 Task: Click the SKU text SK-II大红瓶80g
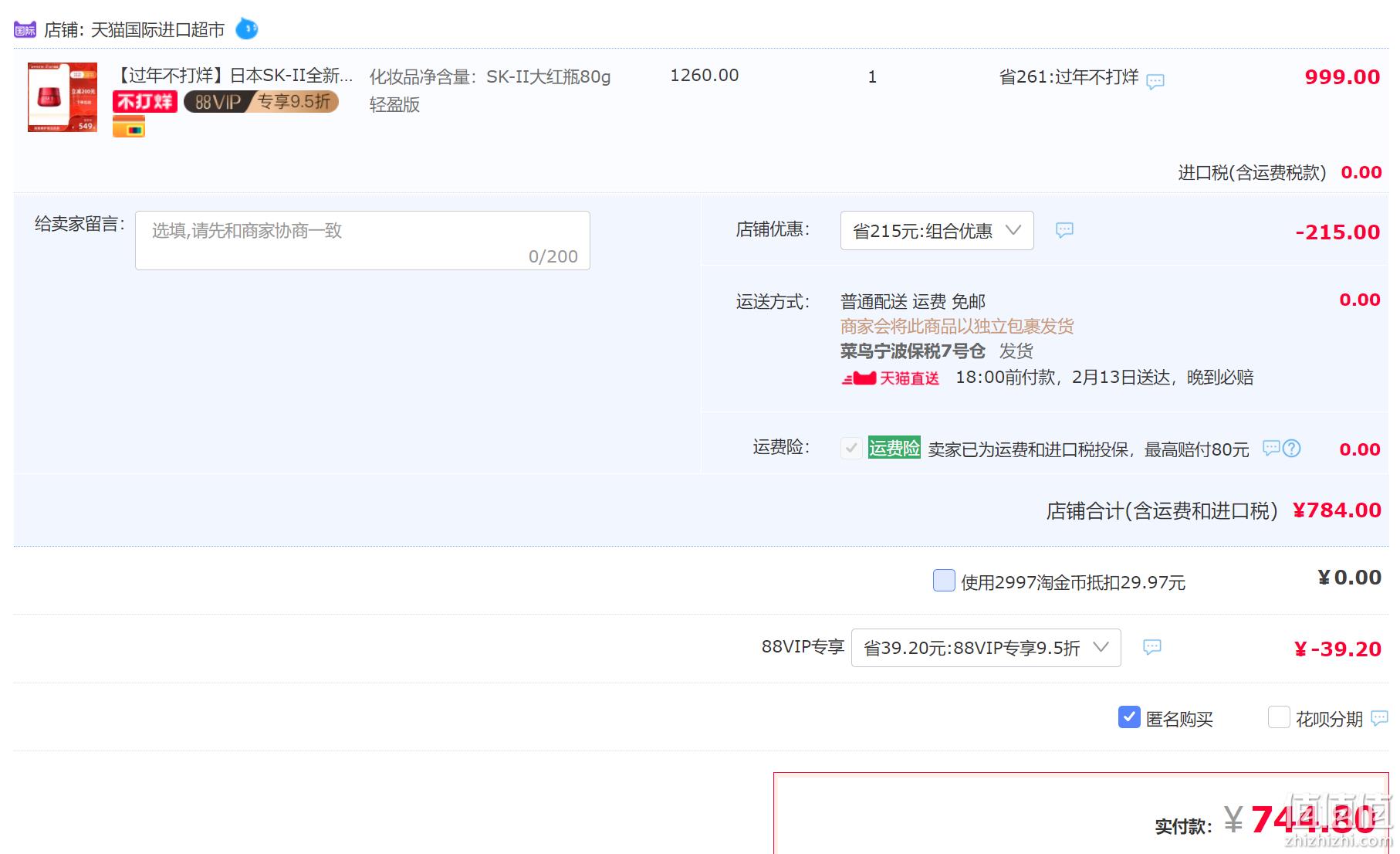(x=548, y=77)
